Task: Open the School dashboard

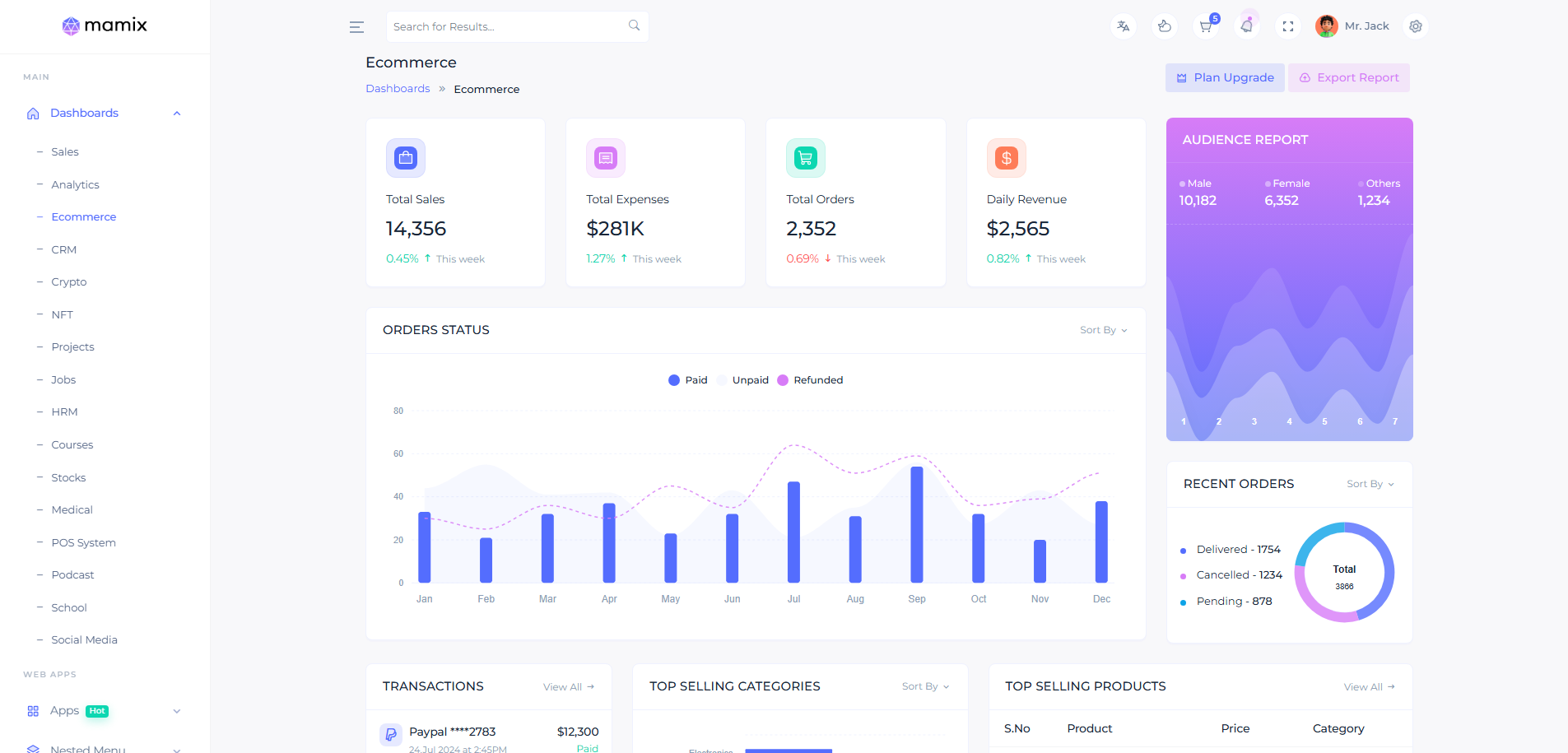Action: [x=69, y=608]
